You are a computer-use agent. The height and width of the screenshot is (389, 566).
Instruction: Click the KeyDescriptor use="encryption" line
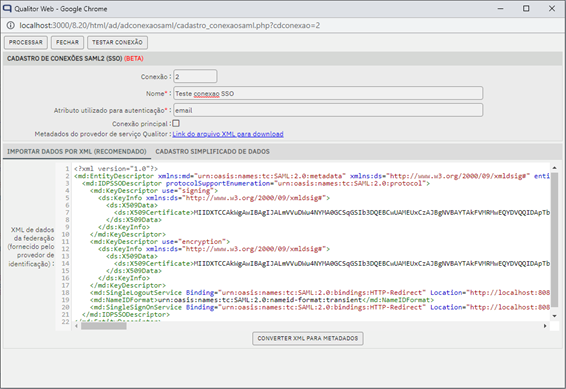160,241
